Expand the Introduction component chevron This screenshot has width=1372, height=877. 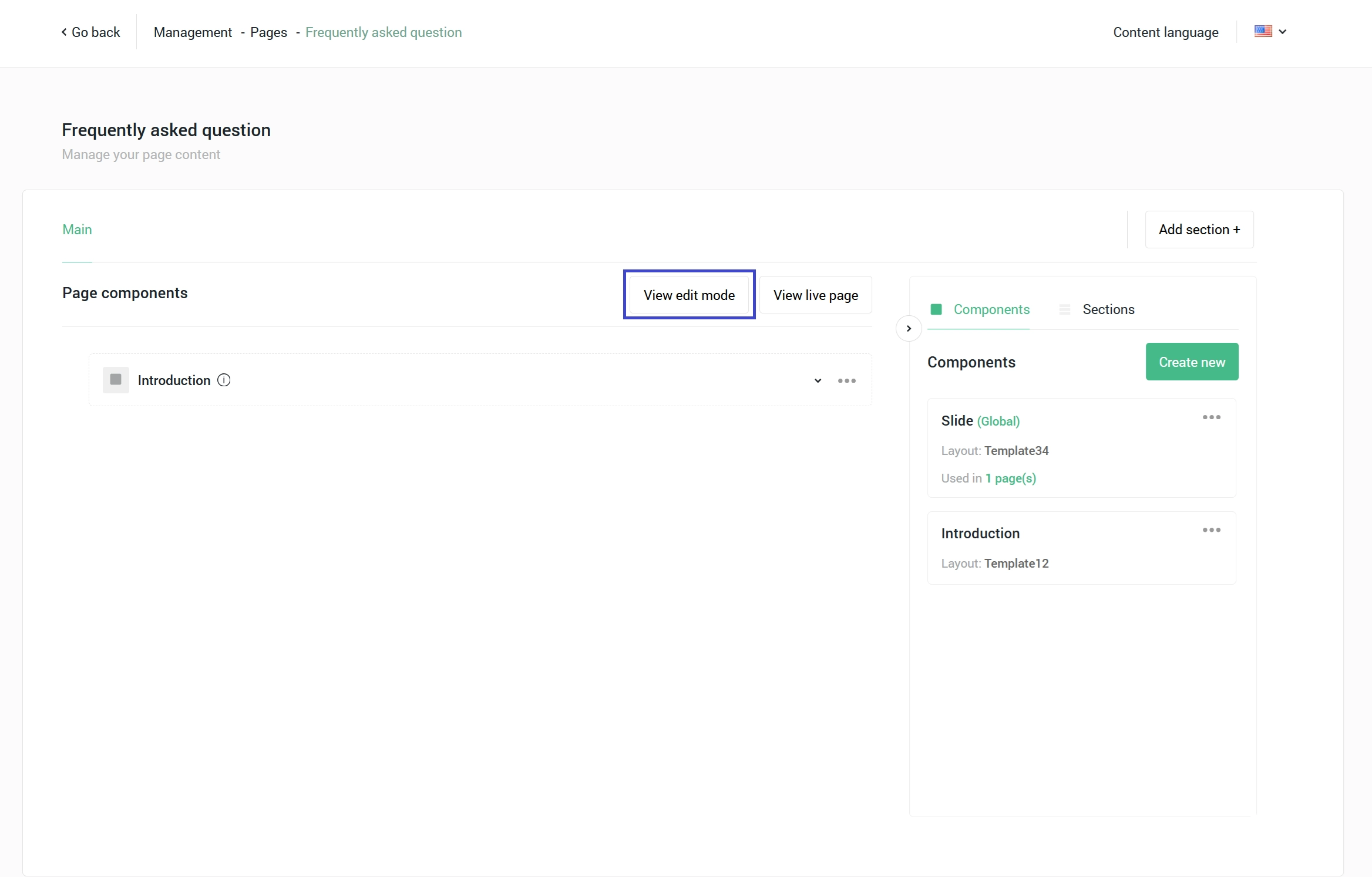(818, 381)
